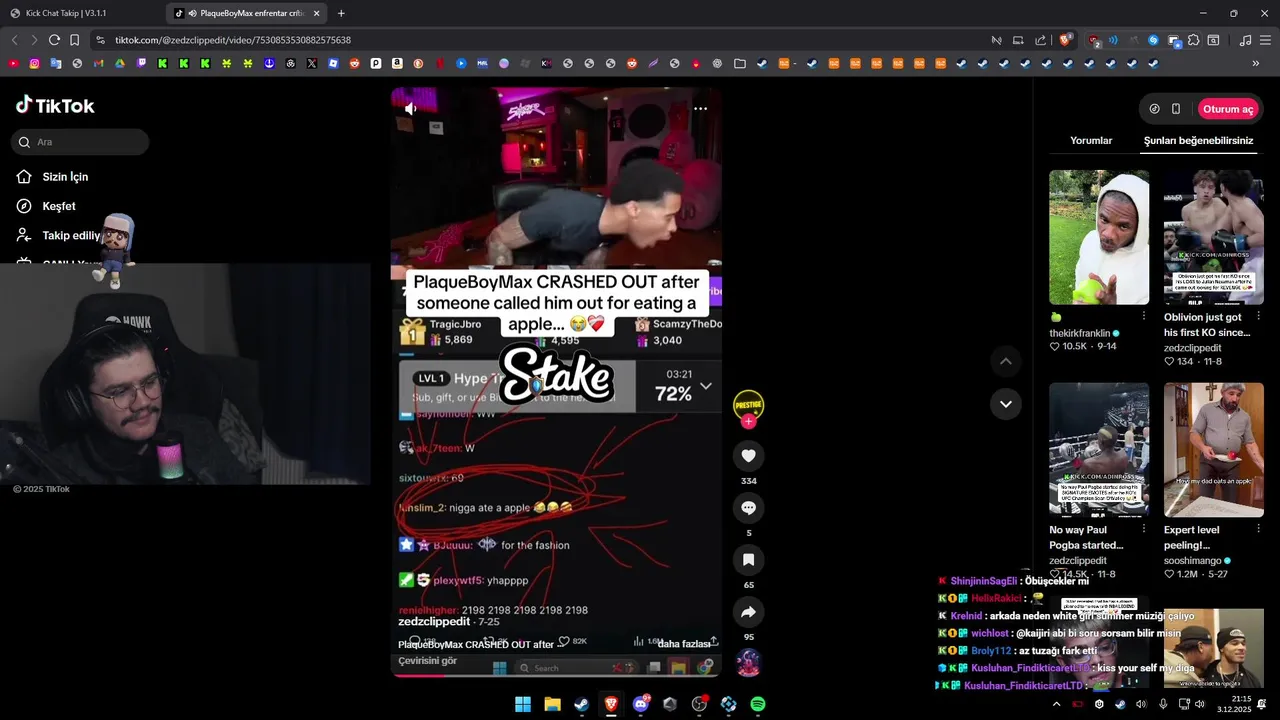The width and height of the screenshot is (1280, 720).
Task: Click the zedzclippedit author name under video
Action: pyautogui.click(x=434, y=622)
